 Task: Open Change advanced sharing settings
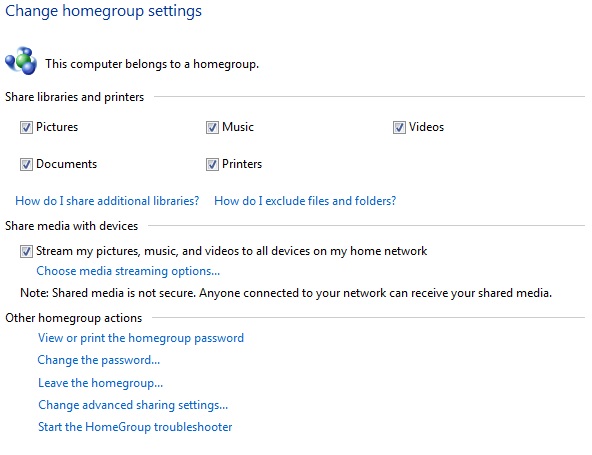[133, 405]
